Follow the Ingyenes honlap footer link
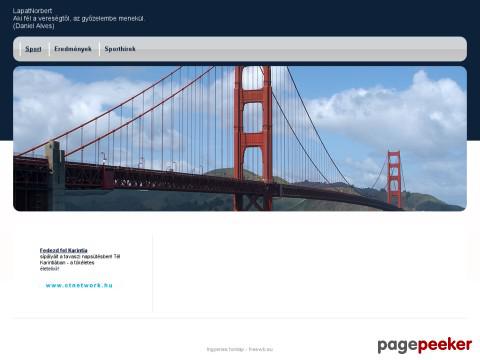This screenshot has width=480, height=360. (x=225, y=349)
